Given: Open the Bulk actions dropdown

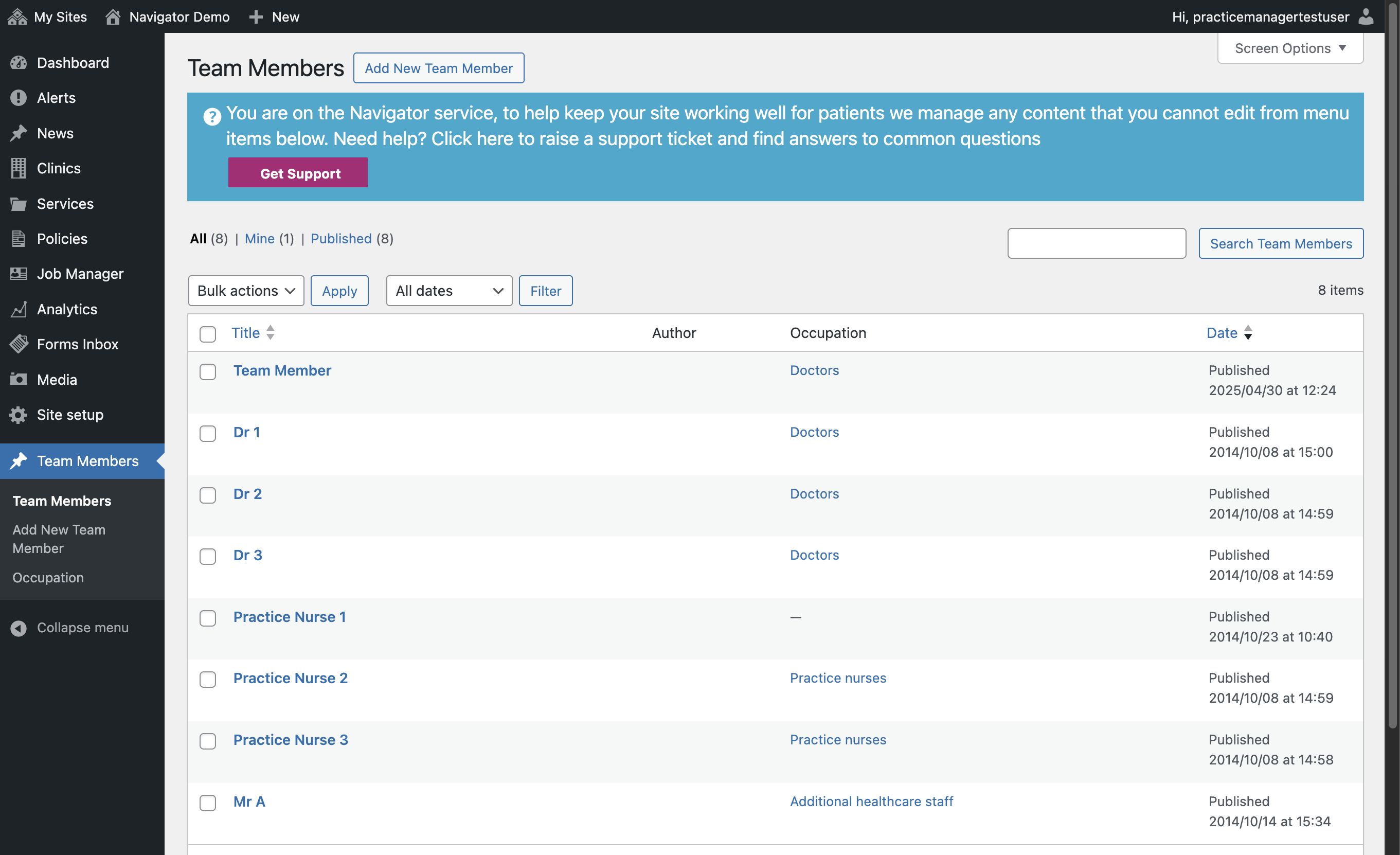Looking at the screenshot, I should coord(246,291).
